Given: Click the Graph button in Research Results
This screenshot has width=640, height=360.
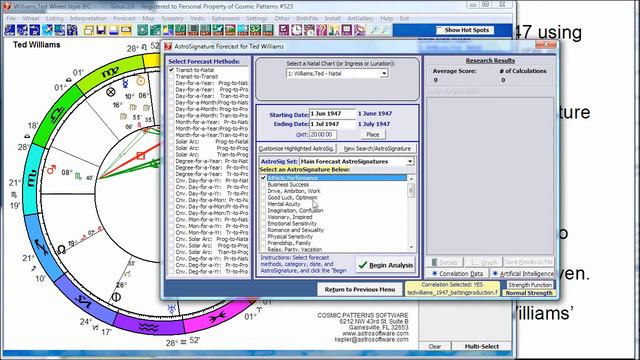Looking at the screenshot, I should click(484, 262).
